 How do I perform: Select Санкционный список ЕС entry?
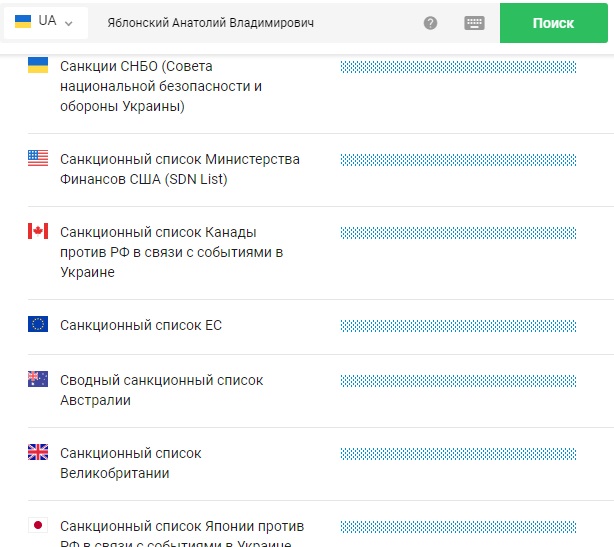pos(141,325)
